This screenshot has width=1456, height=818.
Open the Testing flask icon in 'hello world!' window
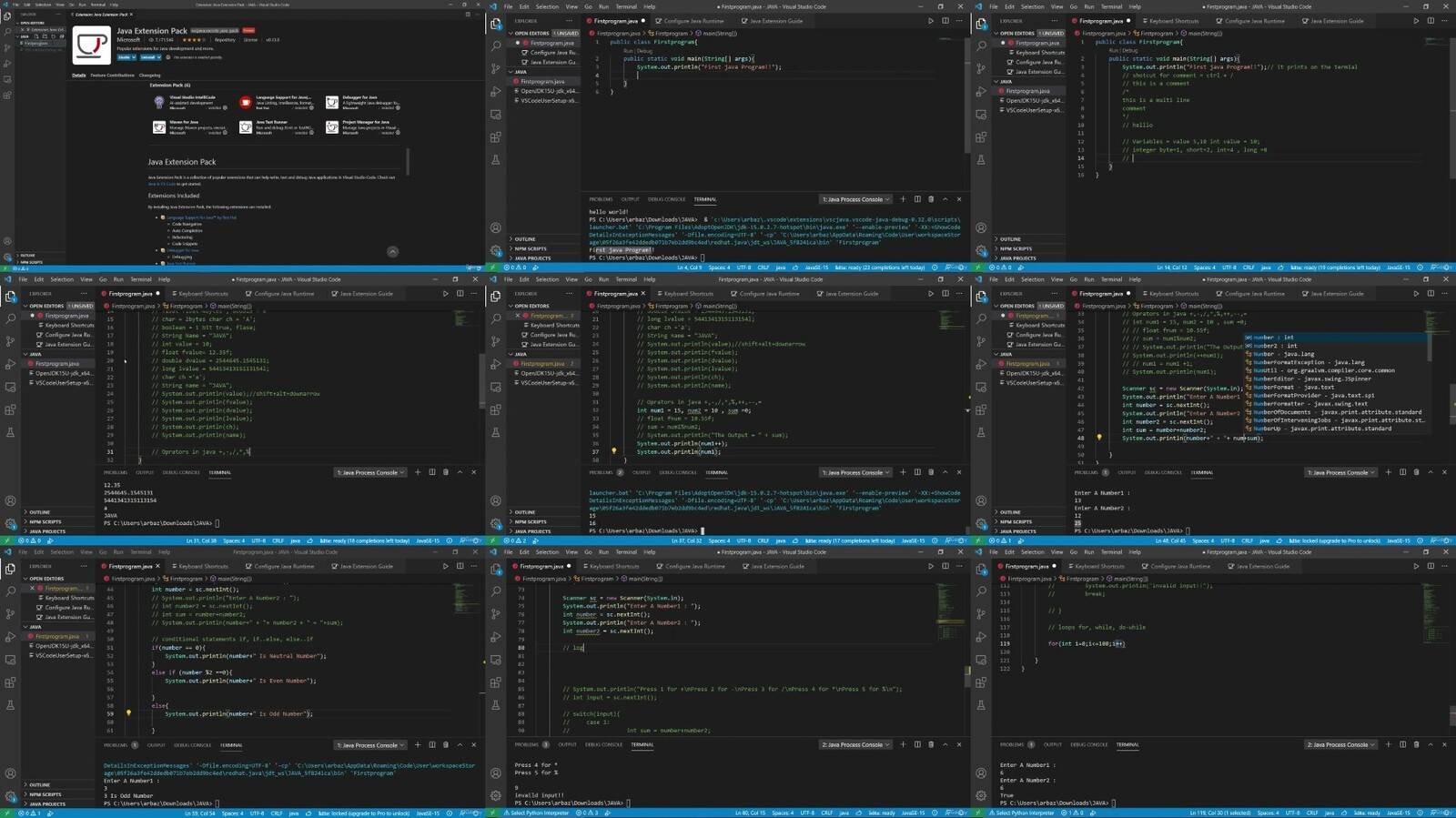coord(496,159)
